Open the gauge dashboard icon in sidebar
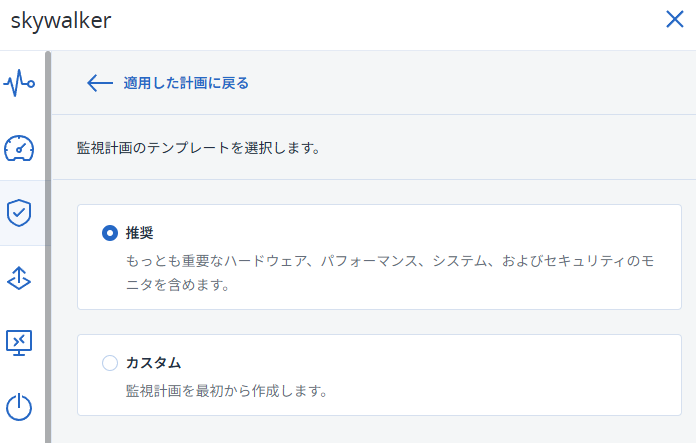 pyautogui.click(x=19, y=148)
